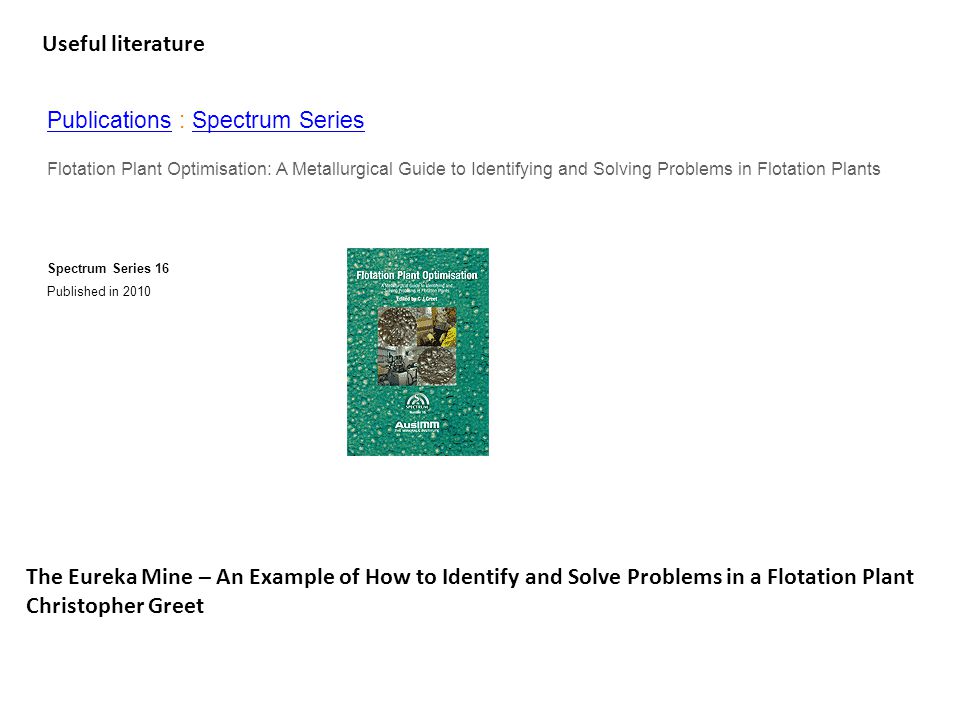This screenshot has width=960, height=720.
Task: Click the white title on the book cover
Action: point(417,276)
